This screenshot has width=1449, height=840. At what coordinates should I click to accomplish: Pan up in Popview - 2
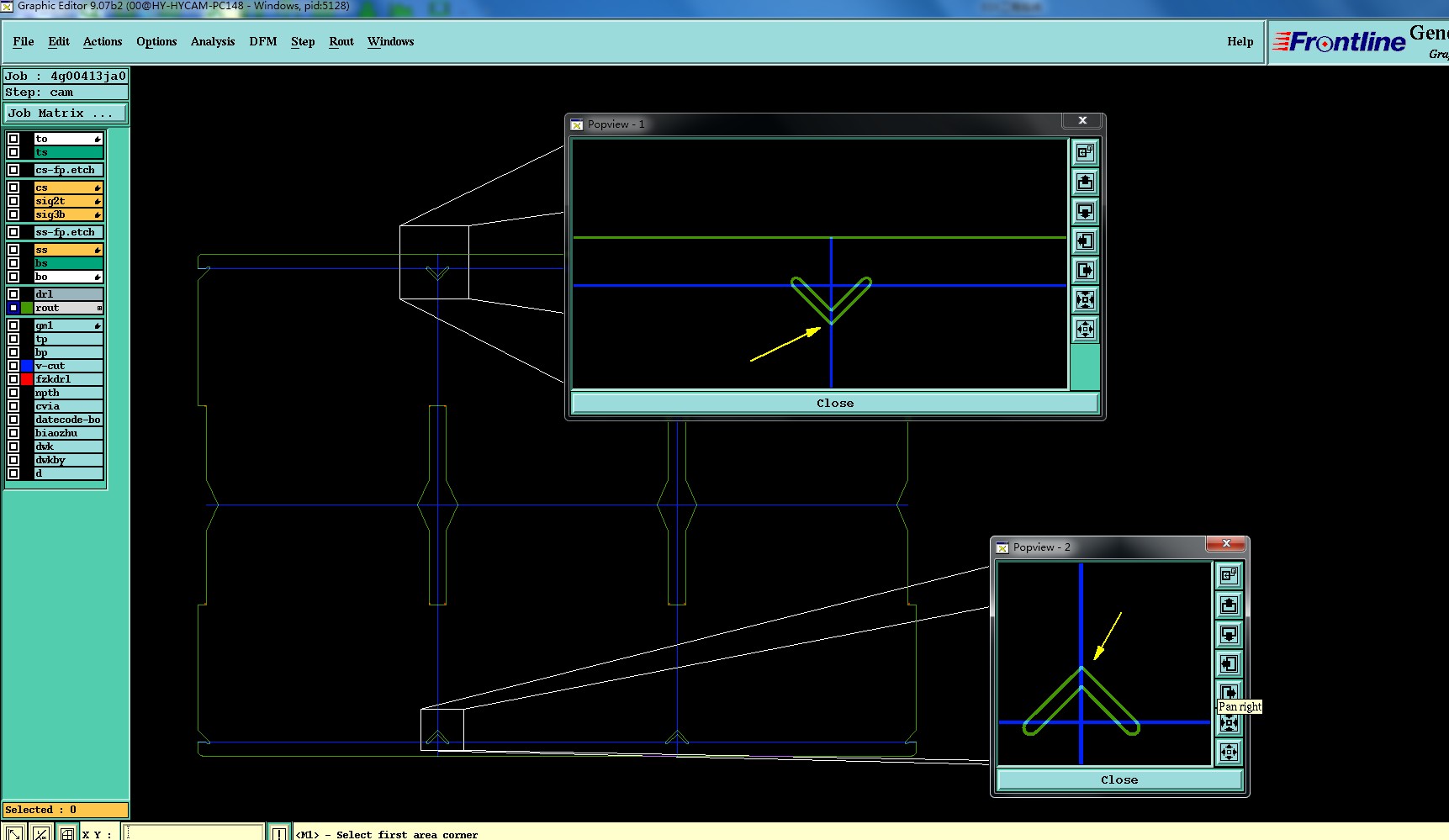point(1229,605)
